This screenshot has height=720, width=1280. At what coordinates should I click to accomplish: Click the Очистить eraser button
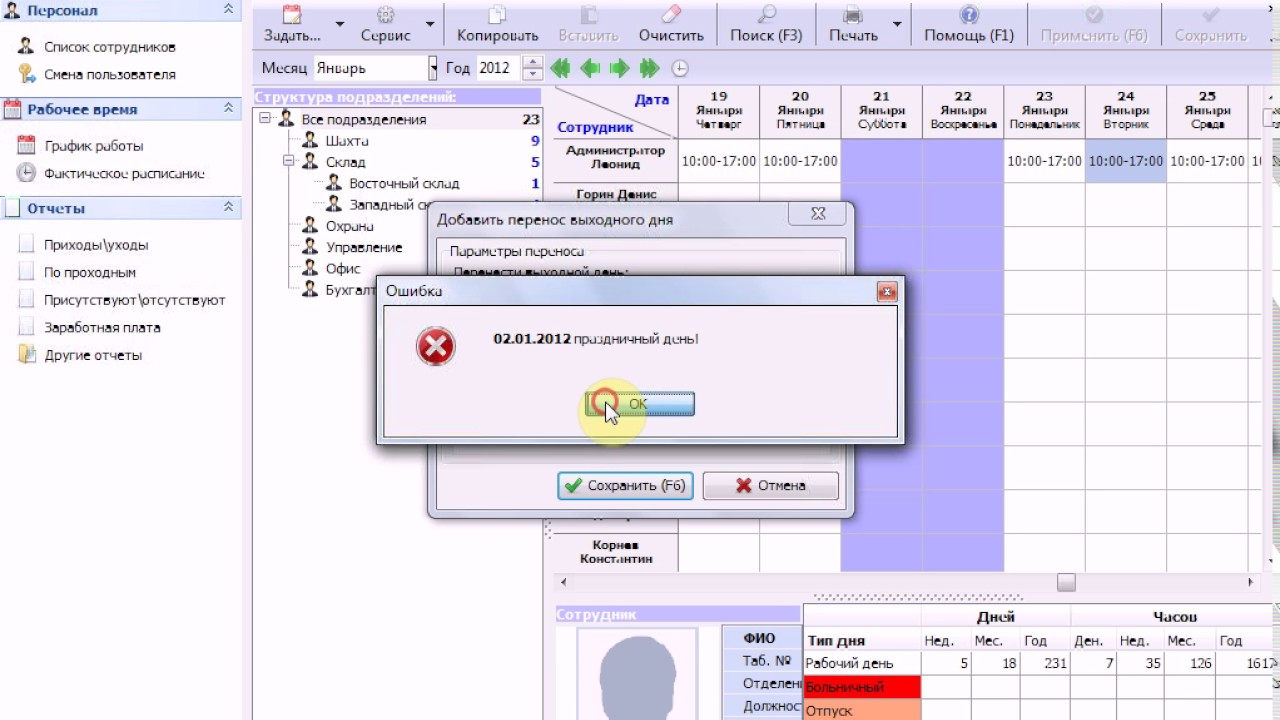click(x=671, y=24)
